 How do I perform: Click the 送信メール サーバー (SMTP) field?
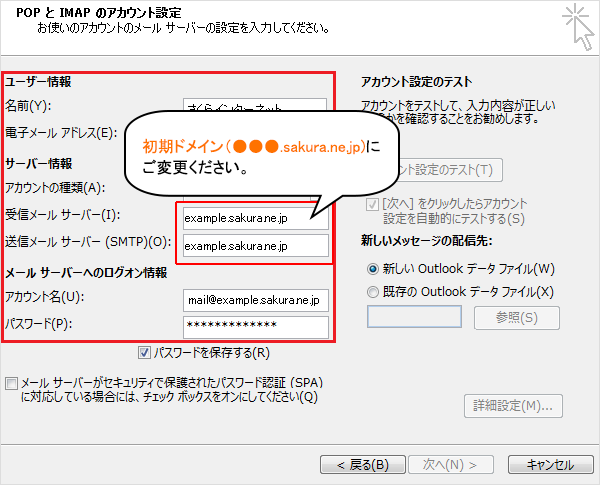pyautogui.click(x=255, y=245)
